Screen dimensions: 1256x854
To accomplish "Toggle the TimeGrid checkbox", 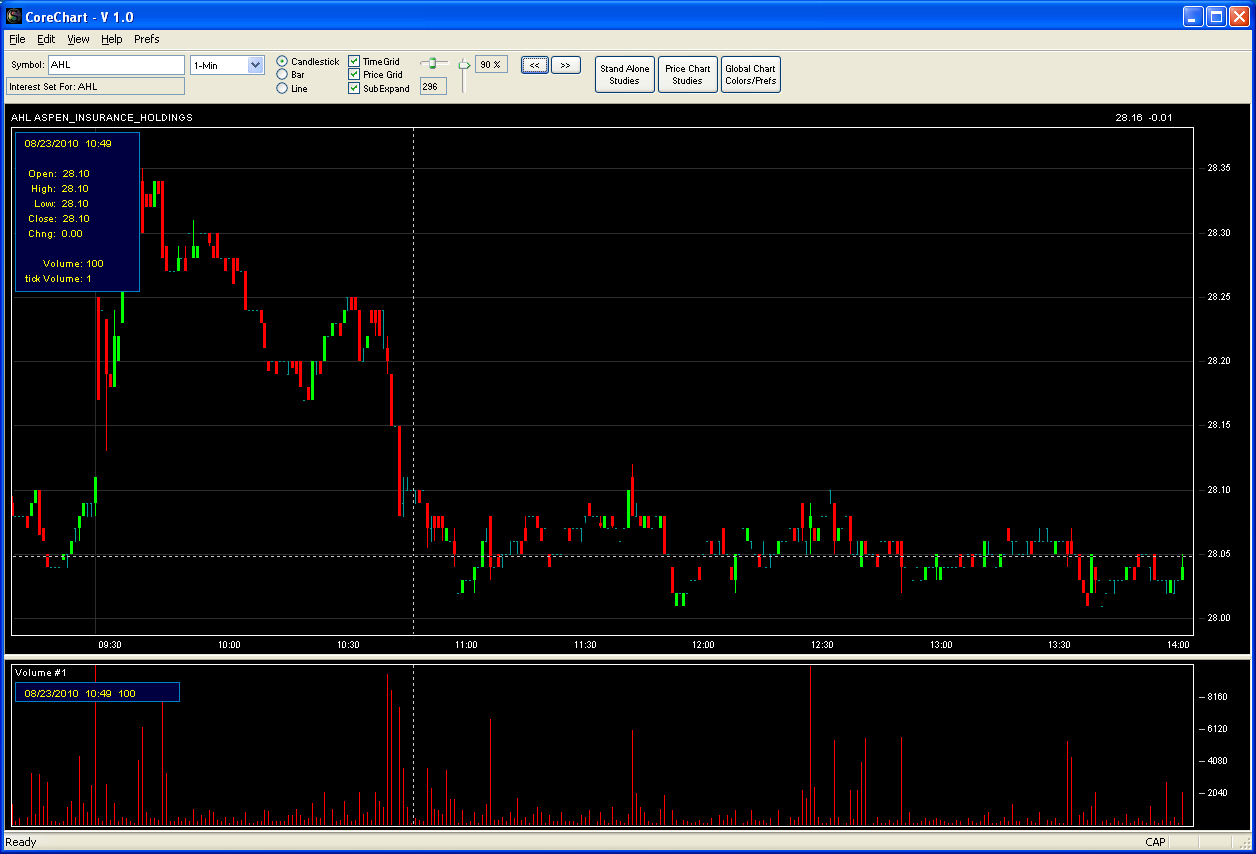I will [x=354, y=62].
